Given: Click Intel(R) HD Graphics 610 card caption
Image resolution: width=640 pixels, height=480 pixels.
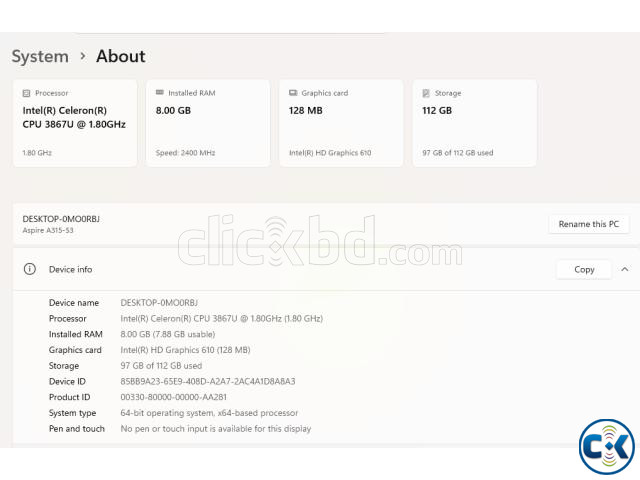Looking at the screenshot, I should (x=330, y=153).
